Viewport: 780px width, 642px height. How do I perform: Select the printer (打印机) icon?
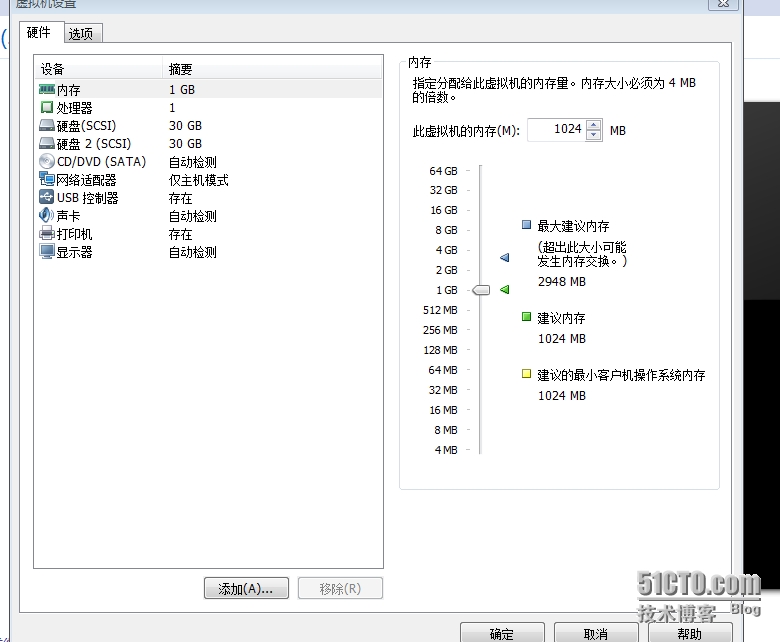pyautogui.click(x=47, y=233)
